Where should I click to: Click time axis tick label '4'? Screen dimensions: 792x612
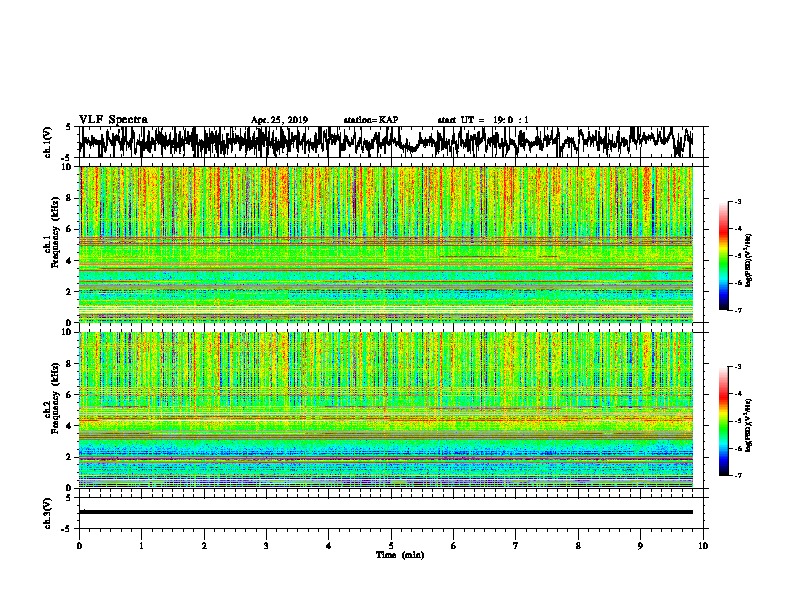329,546
